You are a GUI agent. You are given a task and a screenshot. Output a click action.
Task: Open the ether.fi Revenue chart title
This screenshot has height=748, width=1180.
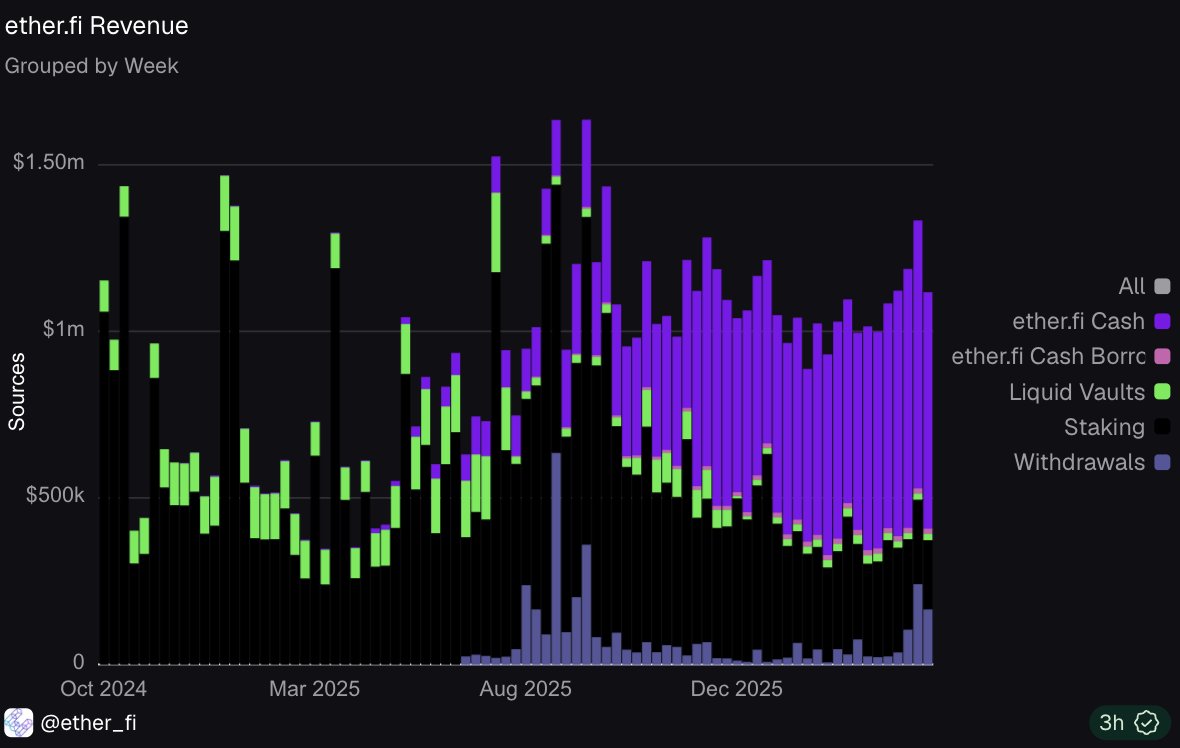click(96, 26)
